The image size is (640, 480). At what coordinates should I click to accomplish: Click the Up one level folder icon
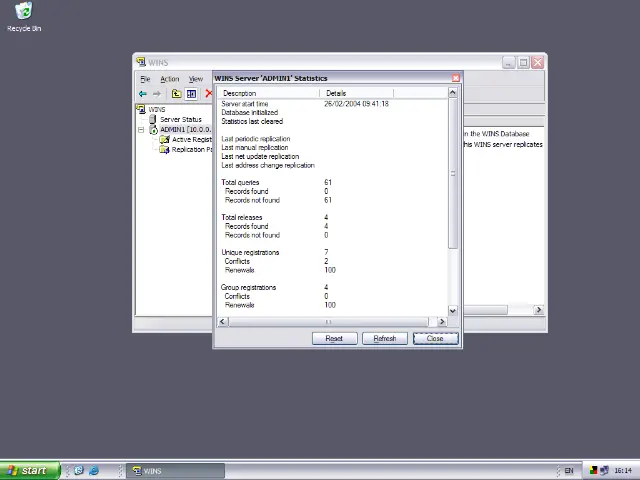(x=176, y=94)
